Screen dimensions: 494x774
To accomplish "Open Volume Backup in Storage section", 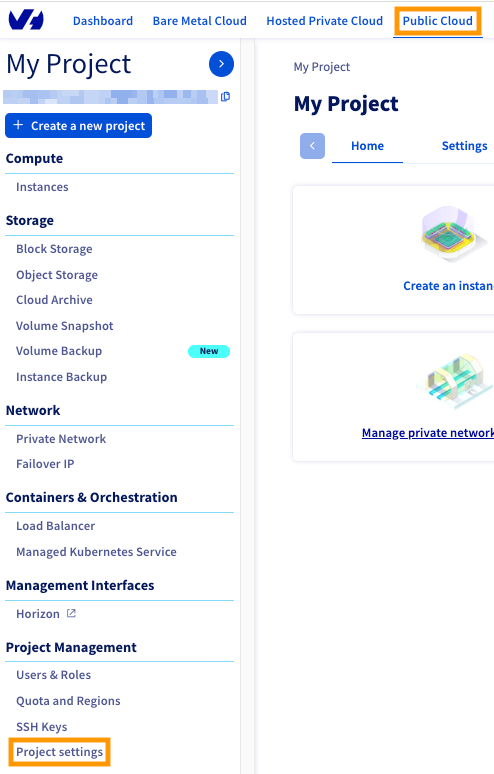I will tap(59, 351).
